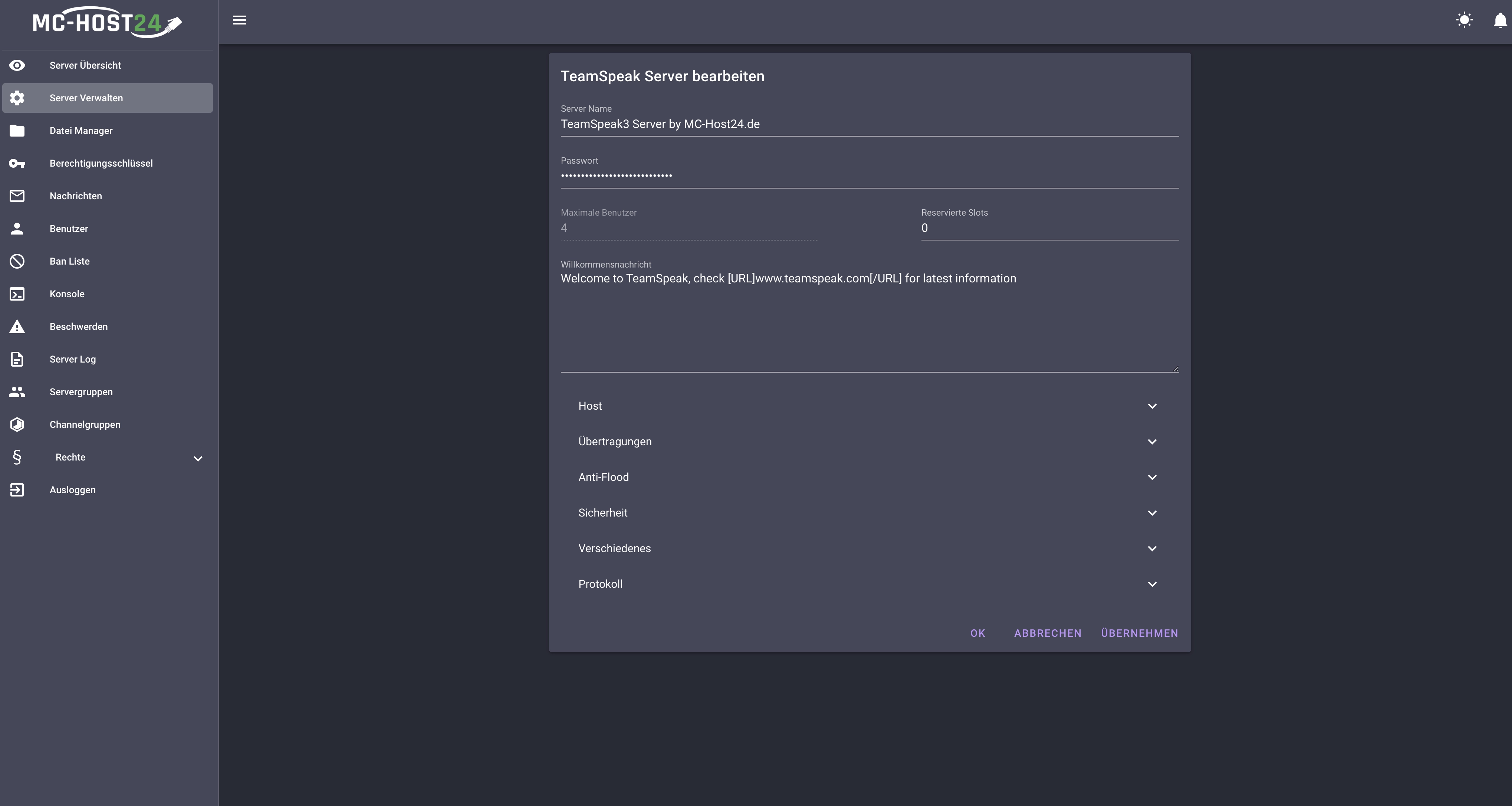The height and width of the screenshot is (806, 1512).
Task: Click Ausloggen to log out
Action: coord(108,489)
